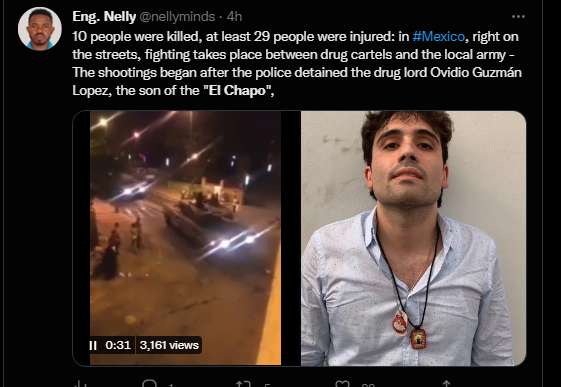
Task: Follow the #Mexico hashtag link
Action: tap(438, 36)
